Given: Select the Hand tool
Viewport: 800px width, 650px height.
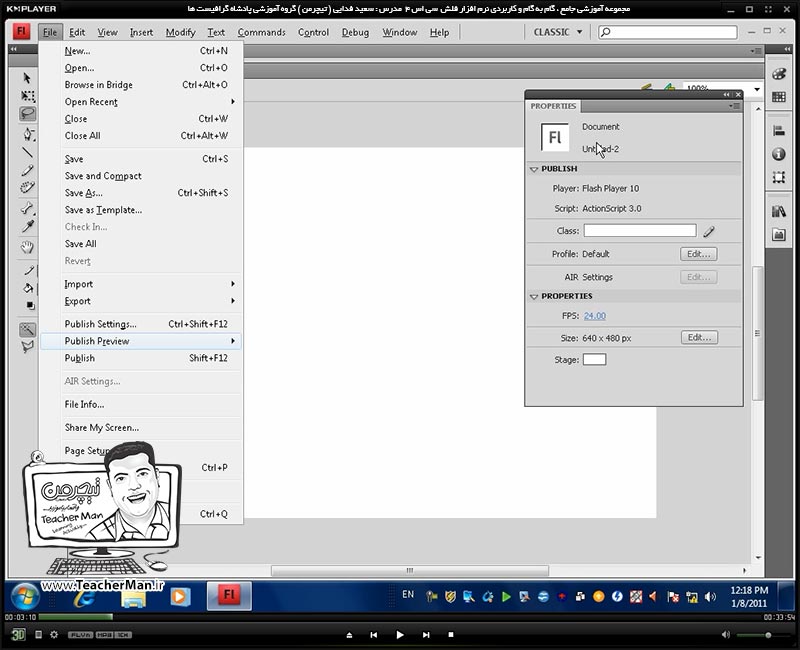Looking at the screenshot, I should click(28, 248).
